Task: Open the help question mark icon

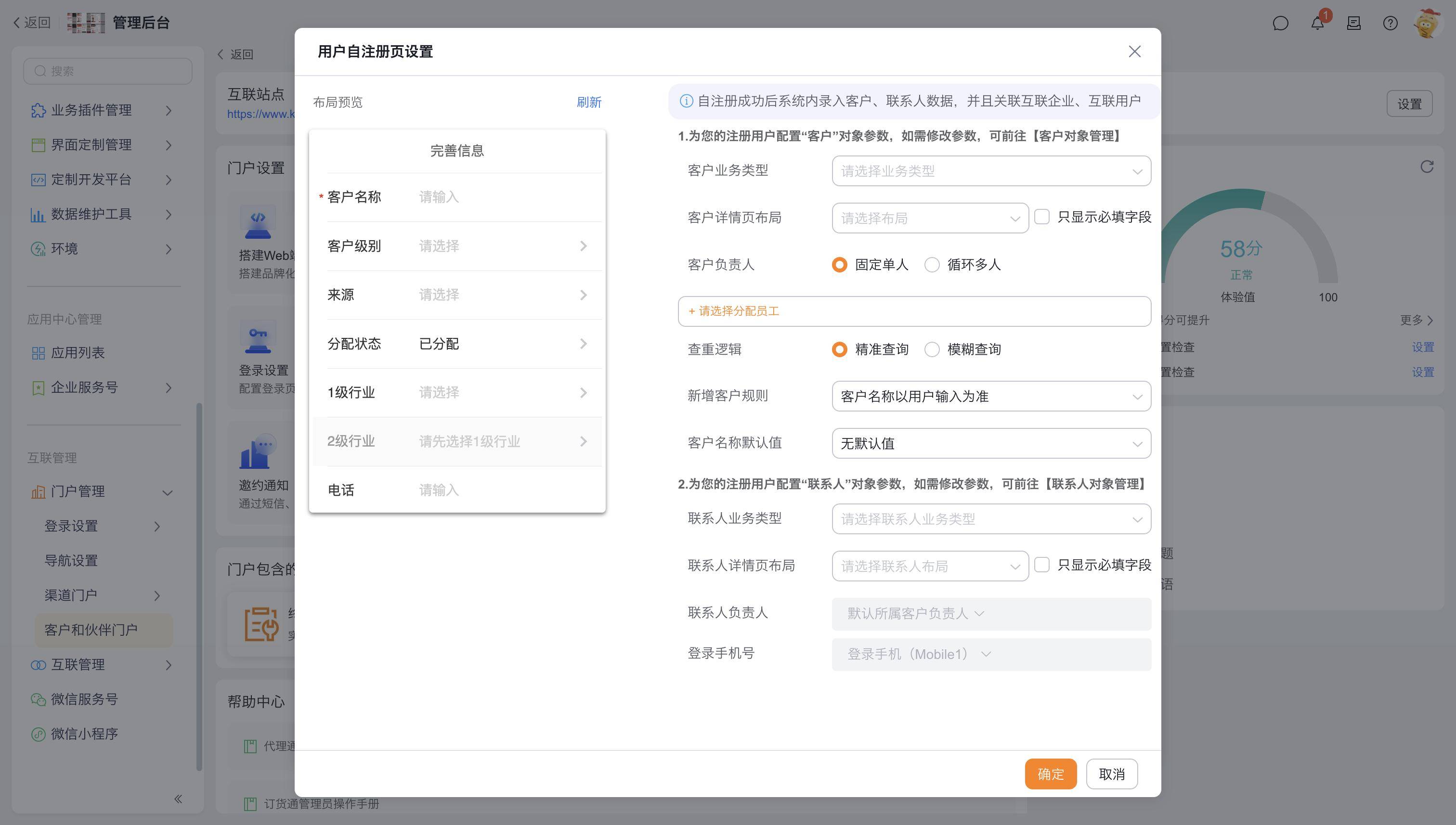Action: [x=1390, y=23]
